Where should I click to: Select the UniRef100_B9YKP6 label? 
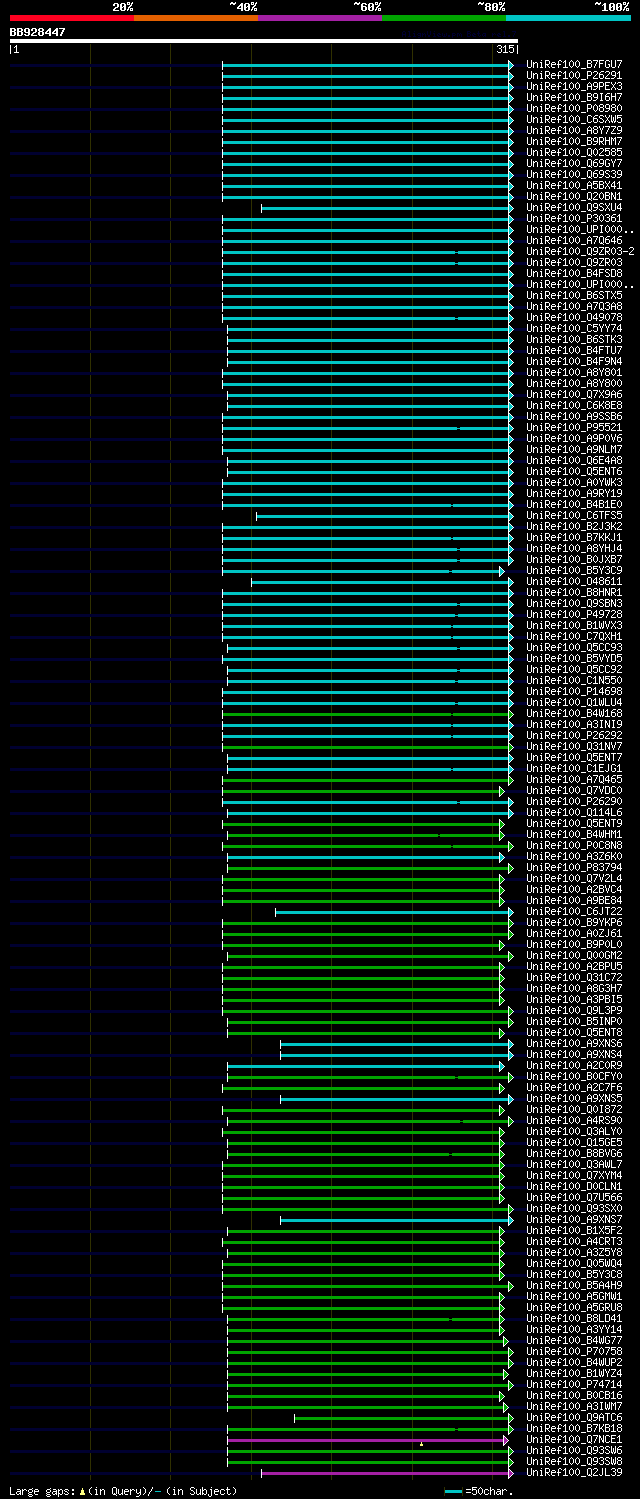pos(574,922)
